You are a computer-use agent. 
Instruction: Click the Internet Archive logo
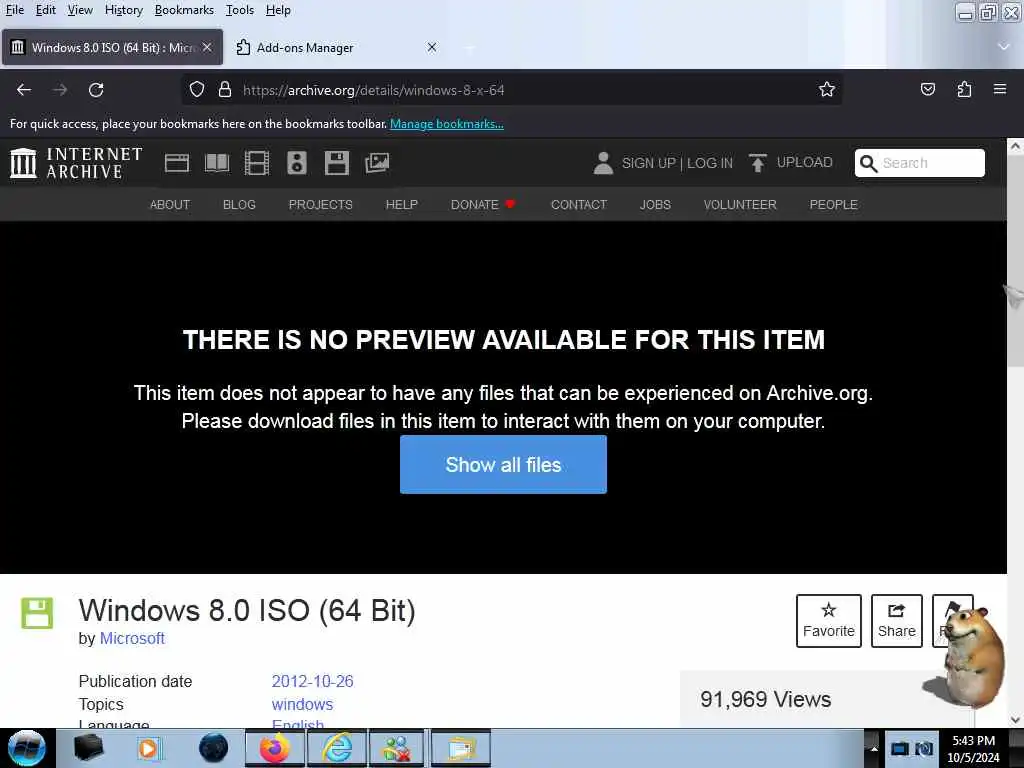pyautogui.click(x=76, y=163)
